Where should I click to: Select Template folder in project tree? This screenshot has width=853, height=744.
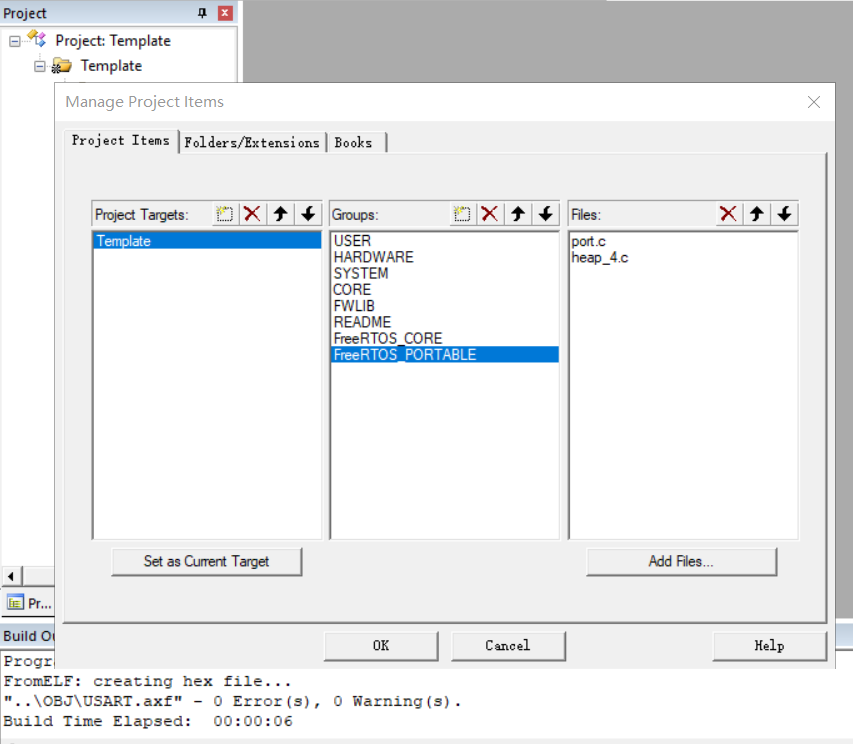pyautogui.click(x=111, y=66)
